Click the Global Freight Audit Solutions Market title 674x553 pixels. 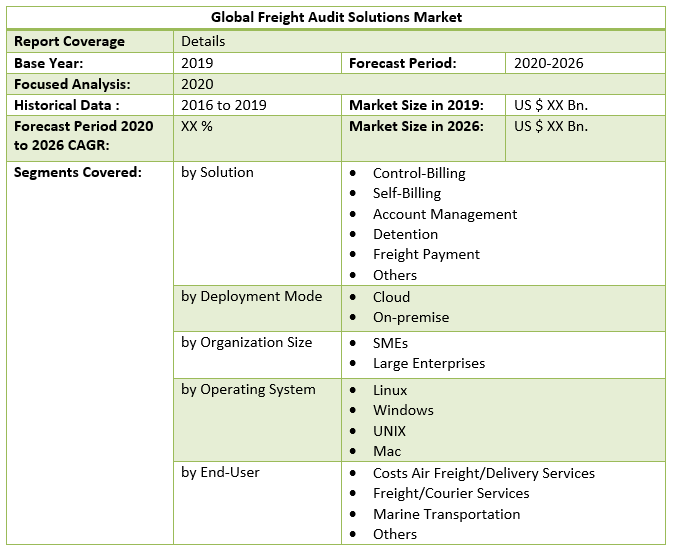click(336, 18)
